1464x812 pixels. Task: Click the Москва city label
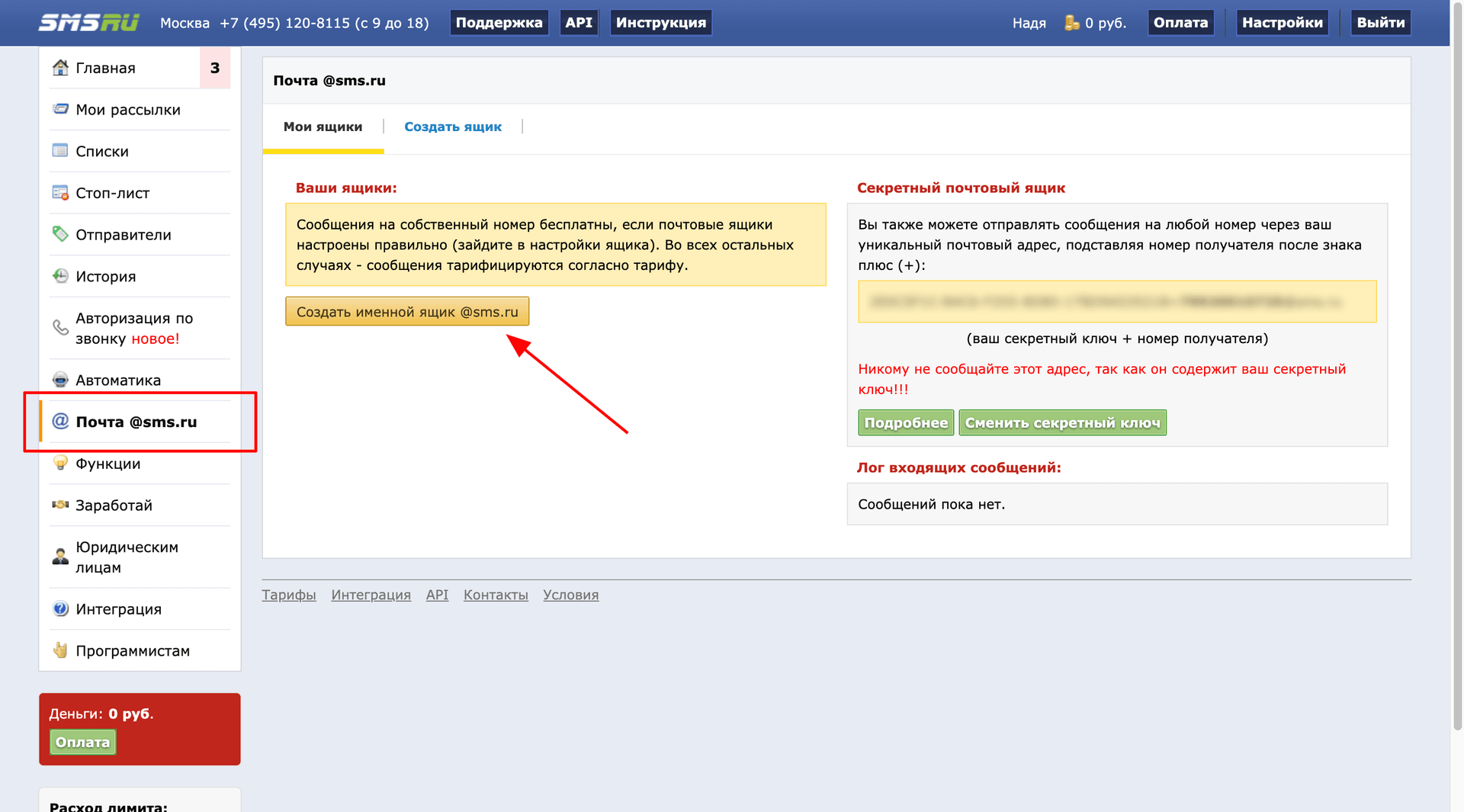pos(185,23)
